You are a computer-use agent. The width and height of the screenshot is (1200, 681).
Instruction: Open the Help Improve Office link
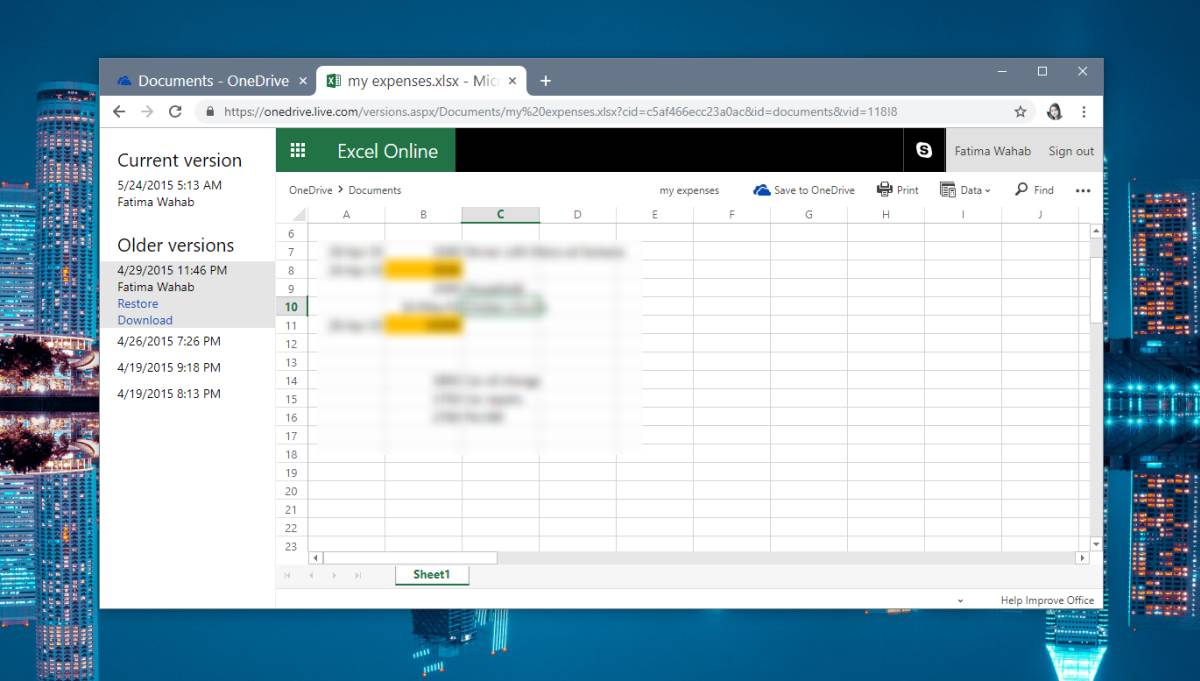pyautogui.click(x=1047, y=601)
